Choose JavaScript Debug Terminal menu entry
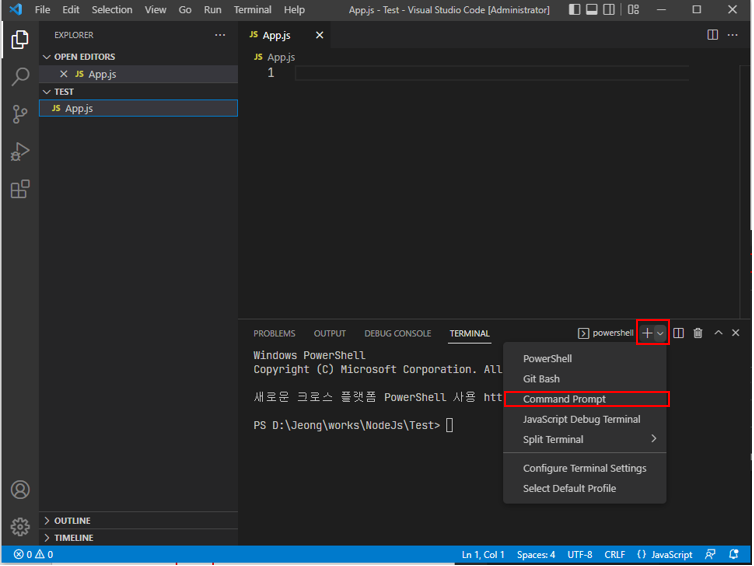The image size is (754, 566). (585, 419)
